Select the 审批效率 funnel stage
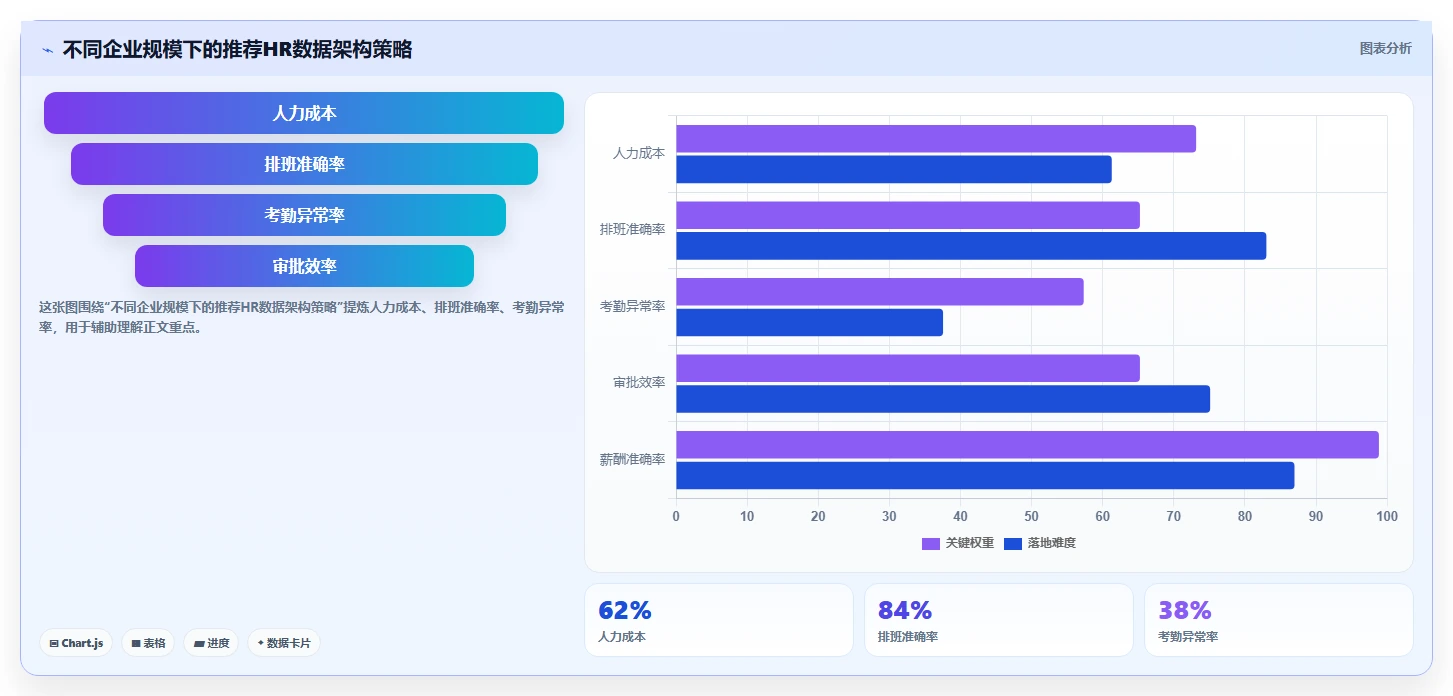1453x696 pixels. 304,266
